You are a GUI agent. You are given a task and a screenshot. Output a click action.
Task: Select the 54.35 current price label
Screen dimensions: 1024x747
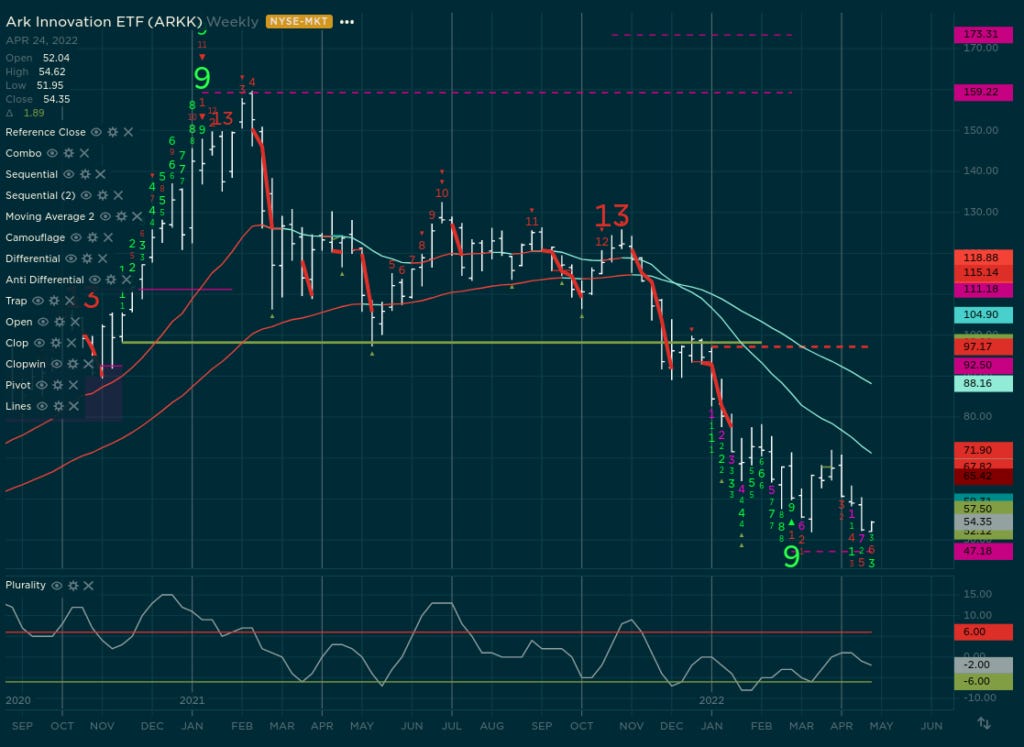pyautogui.click(x=983, y=522)
